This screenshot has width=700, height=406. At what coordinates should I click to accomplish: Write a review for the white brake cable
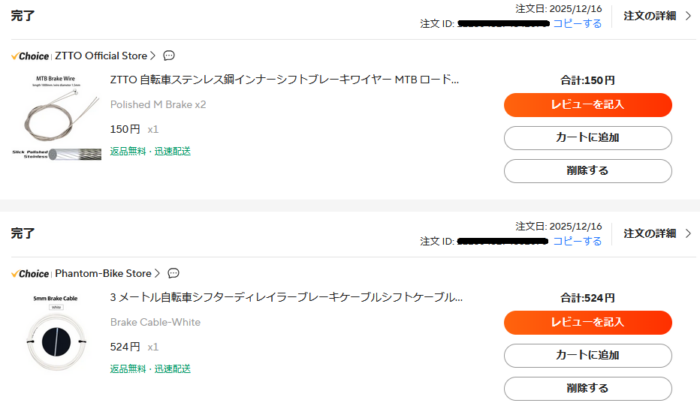tap(587, 322)
